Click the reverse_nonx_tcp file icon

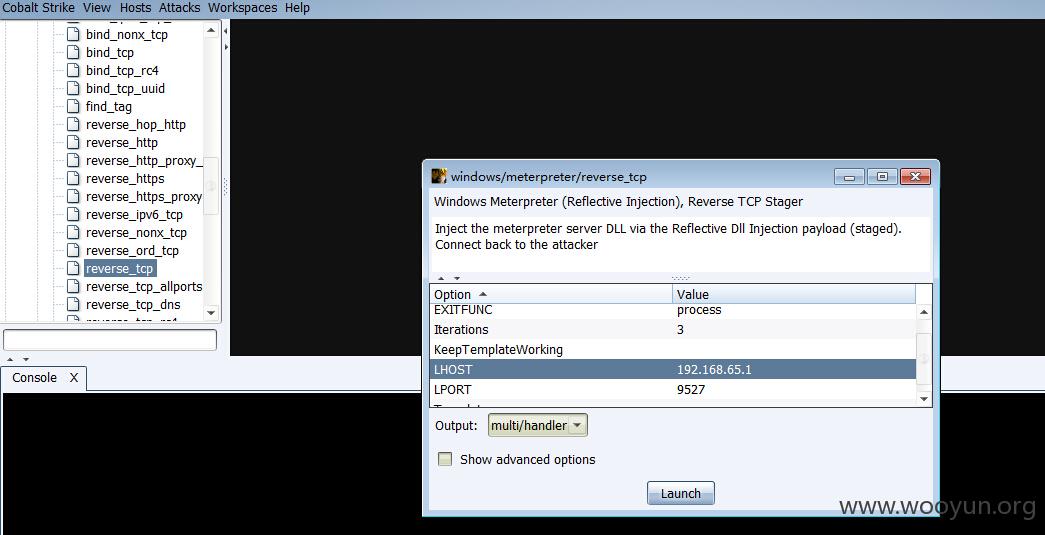pos(73,233)
